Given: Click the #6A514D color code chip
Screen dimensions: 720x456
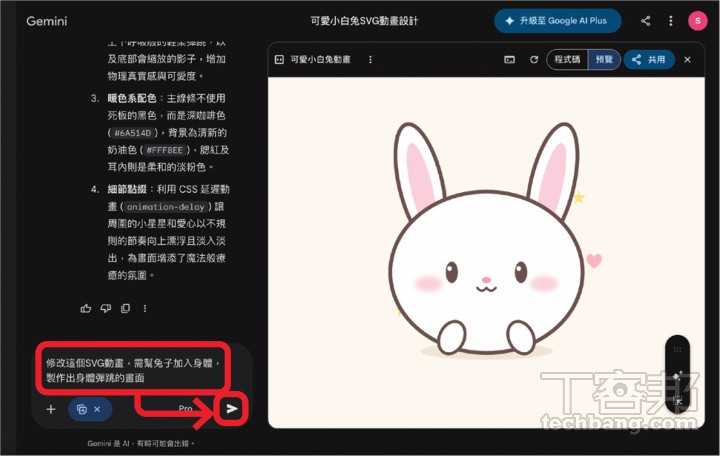Looking at the screenshot, I should 133,133.
